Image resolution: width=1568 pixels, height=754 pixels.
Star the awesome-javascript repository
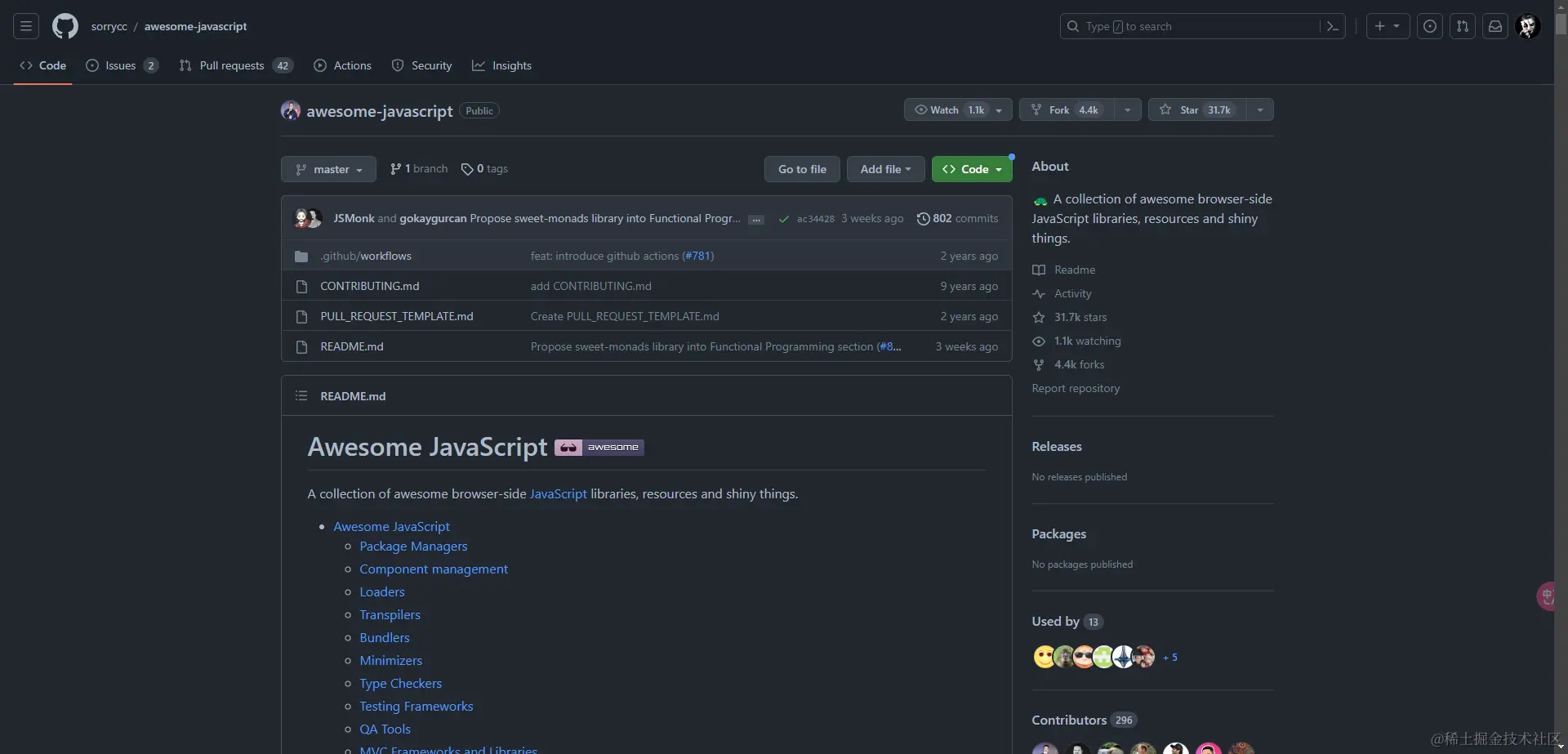click(x=1197, y=109)
